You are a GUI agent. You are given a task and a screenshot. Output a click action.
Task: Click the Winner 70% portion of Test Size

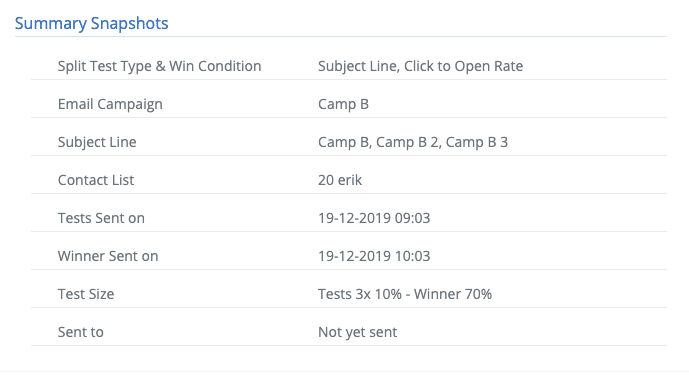453,294
